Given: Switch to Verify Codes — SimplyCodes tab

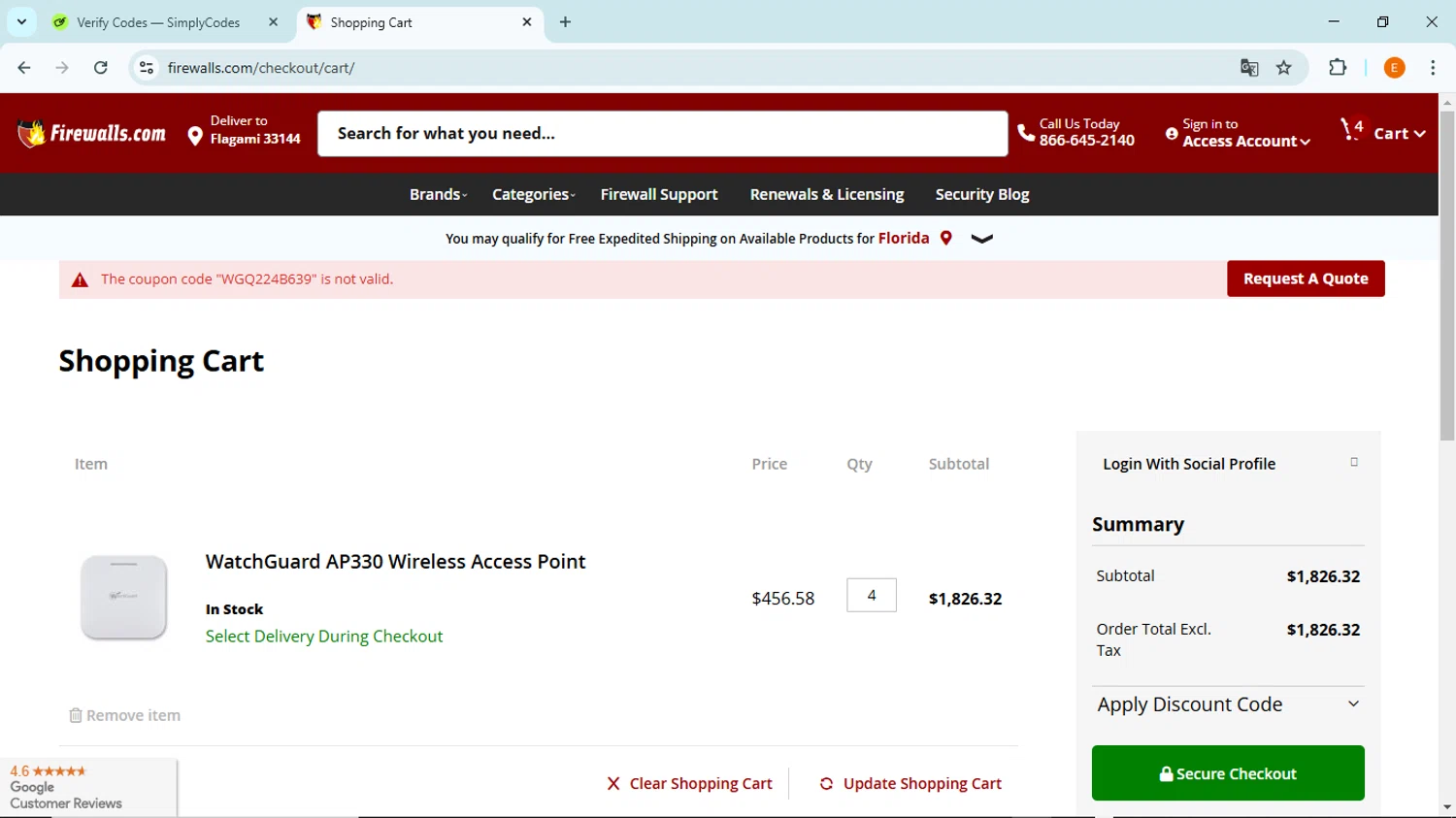Looking at the screenshot, I should click(x=167, y=22).
